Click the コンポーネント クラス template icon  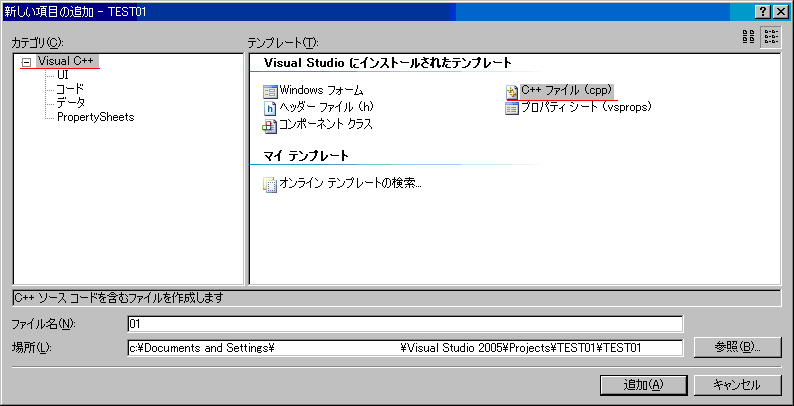point(270,125)
